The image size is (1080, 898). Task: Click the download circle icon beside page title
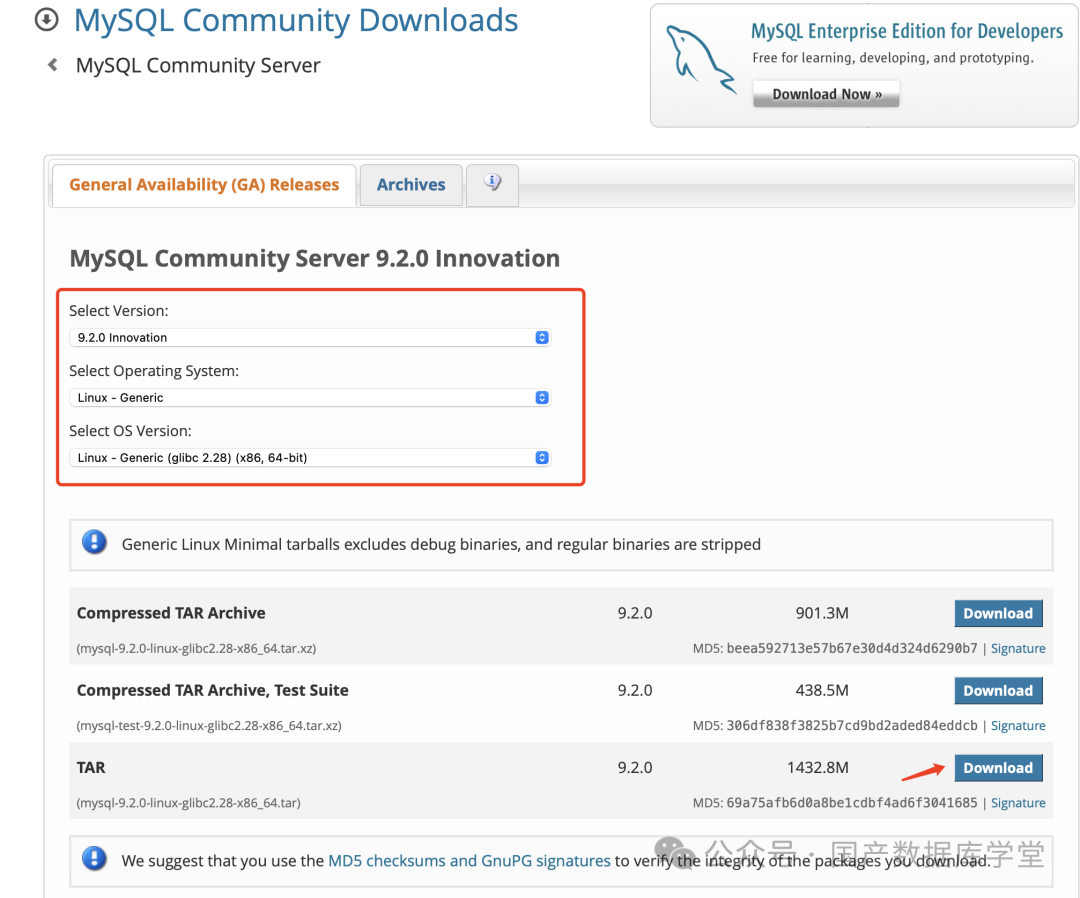point(47,19)
